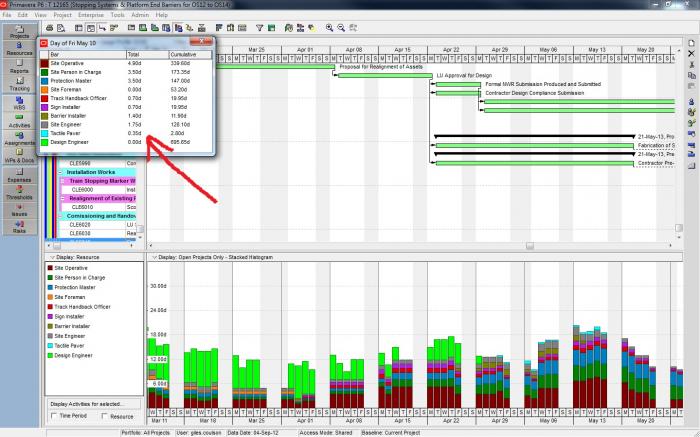700x437 pixels.
Task: Toggle the Gantt Chart toolbar icon
Action: [x=90, y=28]
